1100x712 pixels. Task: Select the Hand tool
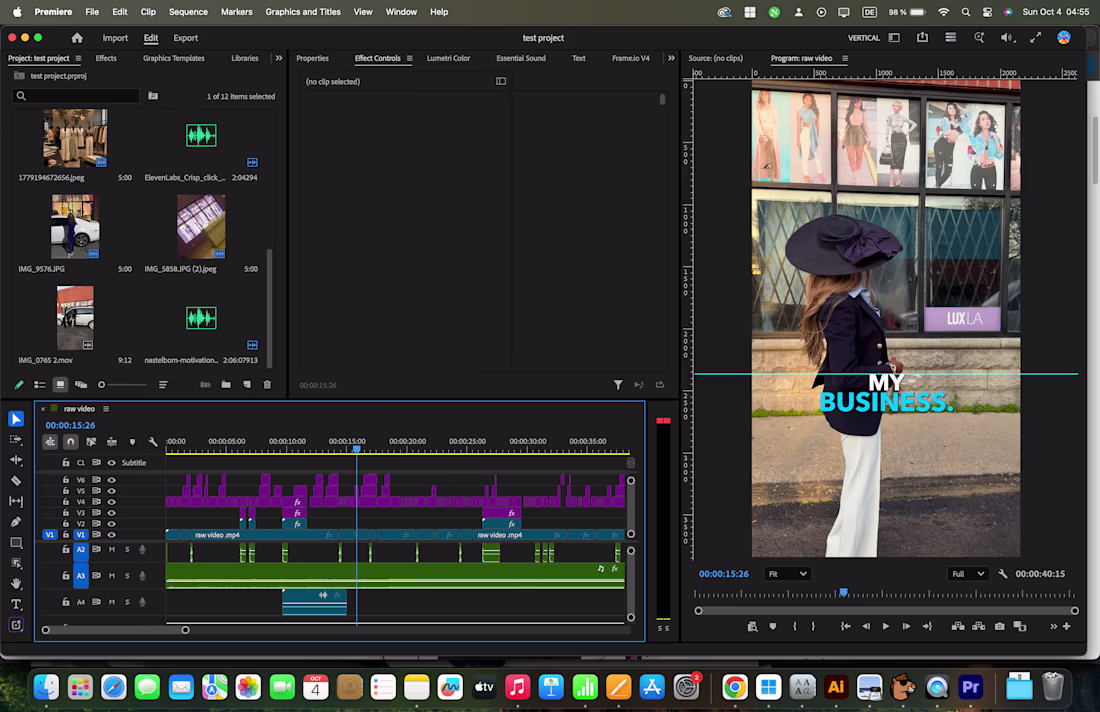click(x=15, y=584)
